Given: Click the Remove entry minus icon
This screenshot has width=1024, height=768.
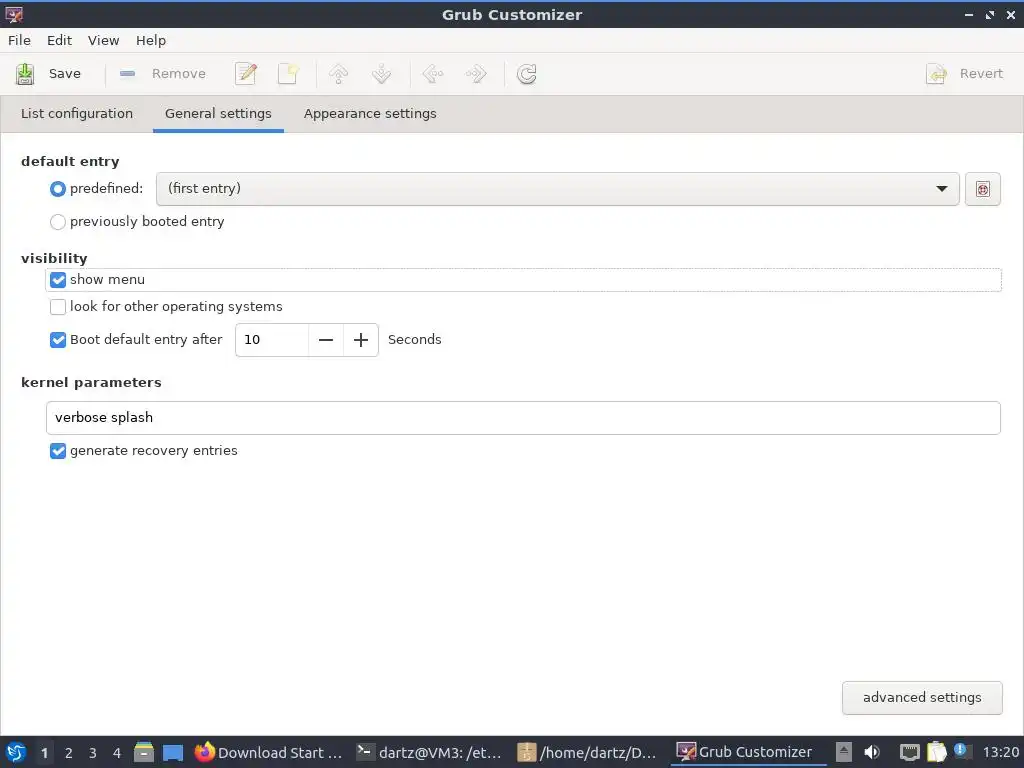Looking at the screenshot, I should tap(127, 74).
